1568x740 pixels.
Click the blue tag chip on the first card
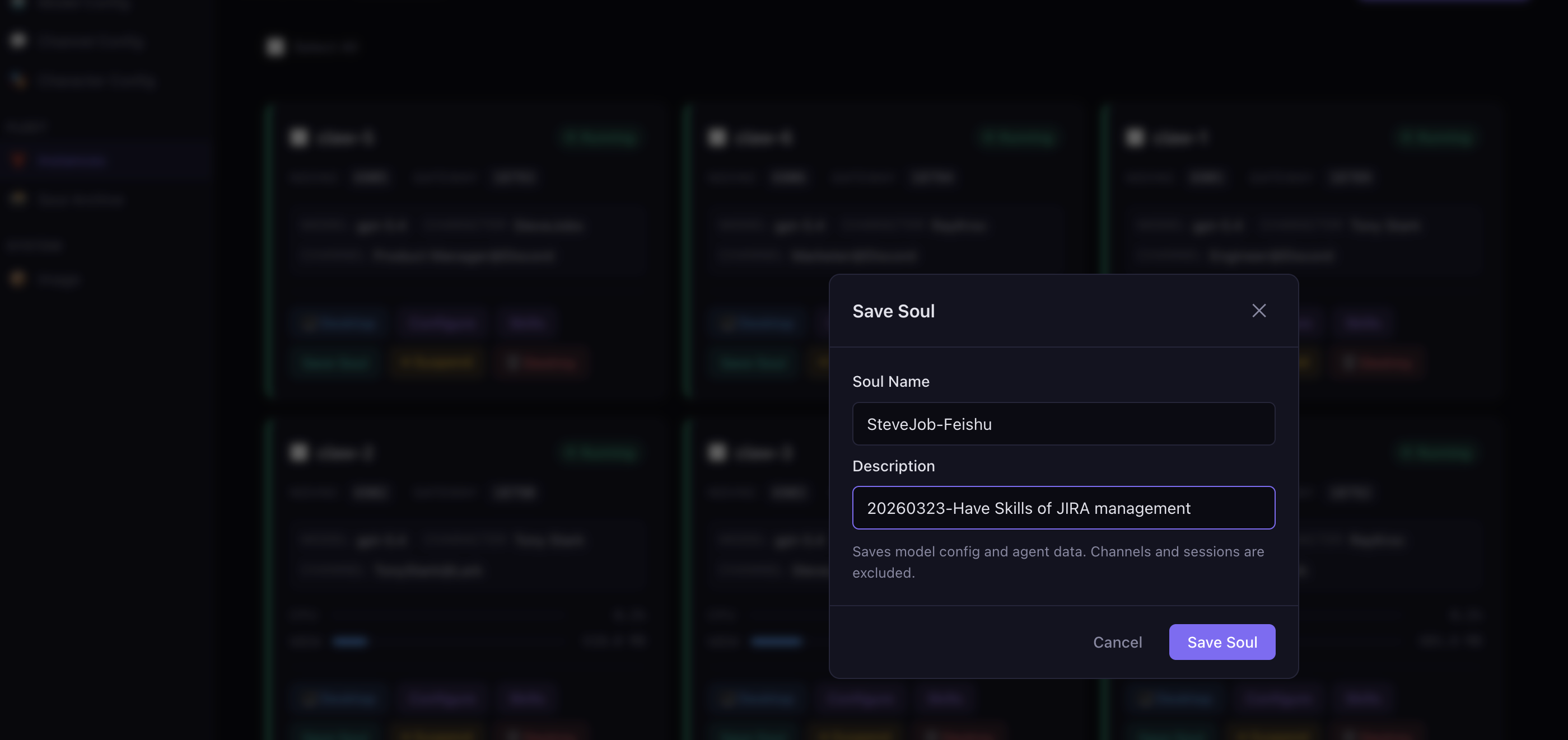click(x=338, y=323)
